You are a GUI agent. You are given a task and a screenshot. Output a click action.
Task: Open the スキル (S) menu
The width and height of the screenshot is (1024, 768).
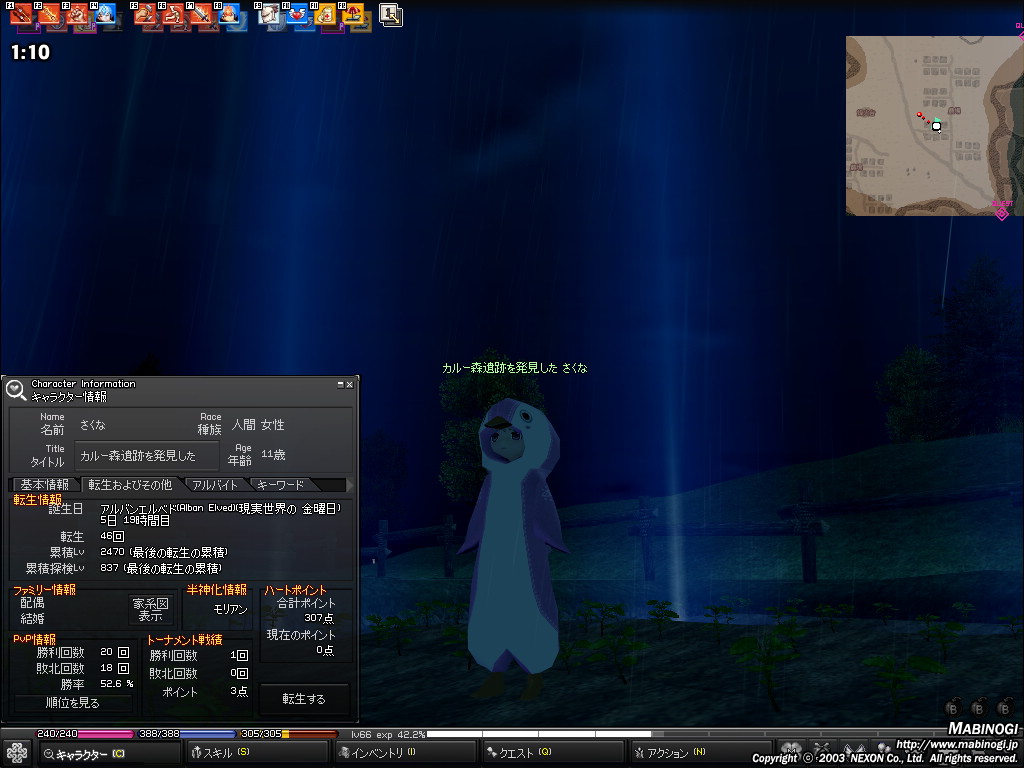(257, 754)
